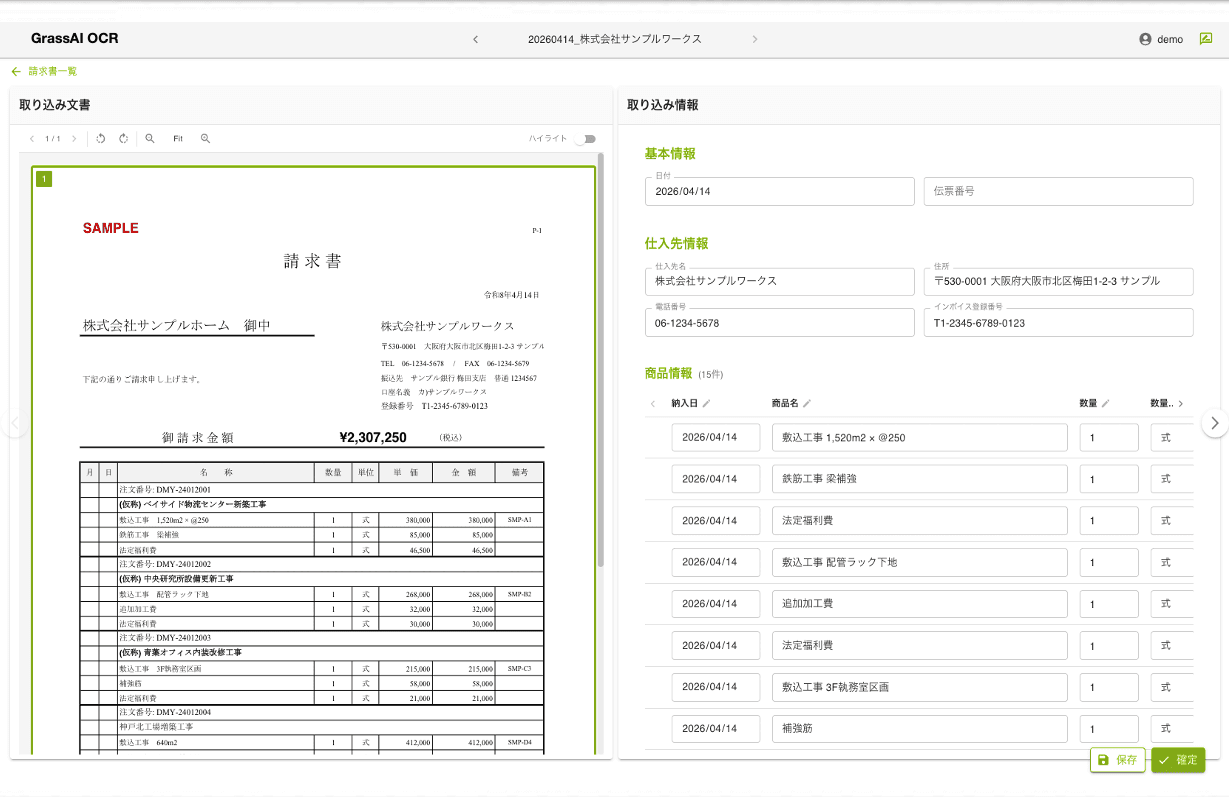Click product name 補強筋 field
The image size is (1229, 797).
pos(919,729)
